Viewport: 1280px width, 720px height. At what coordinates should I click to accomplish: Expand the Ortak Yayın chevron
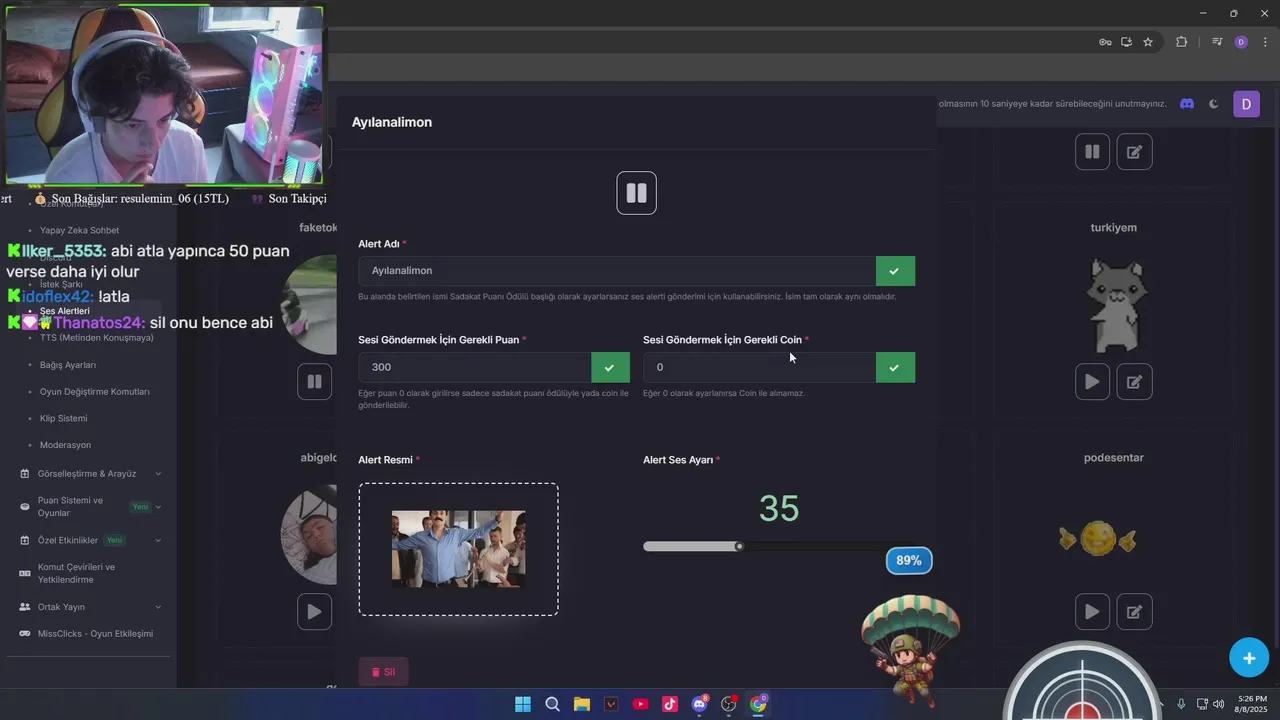coord(158,607)
